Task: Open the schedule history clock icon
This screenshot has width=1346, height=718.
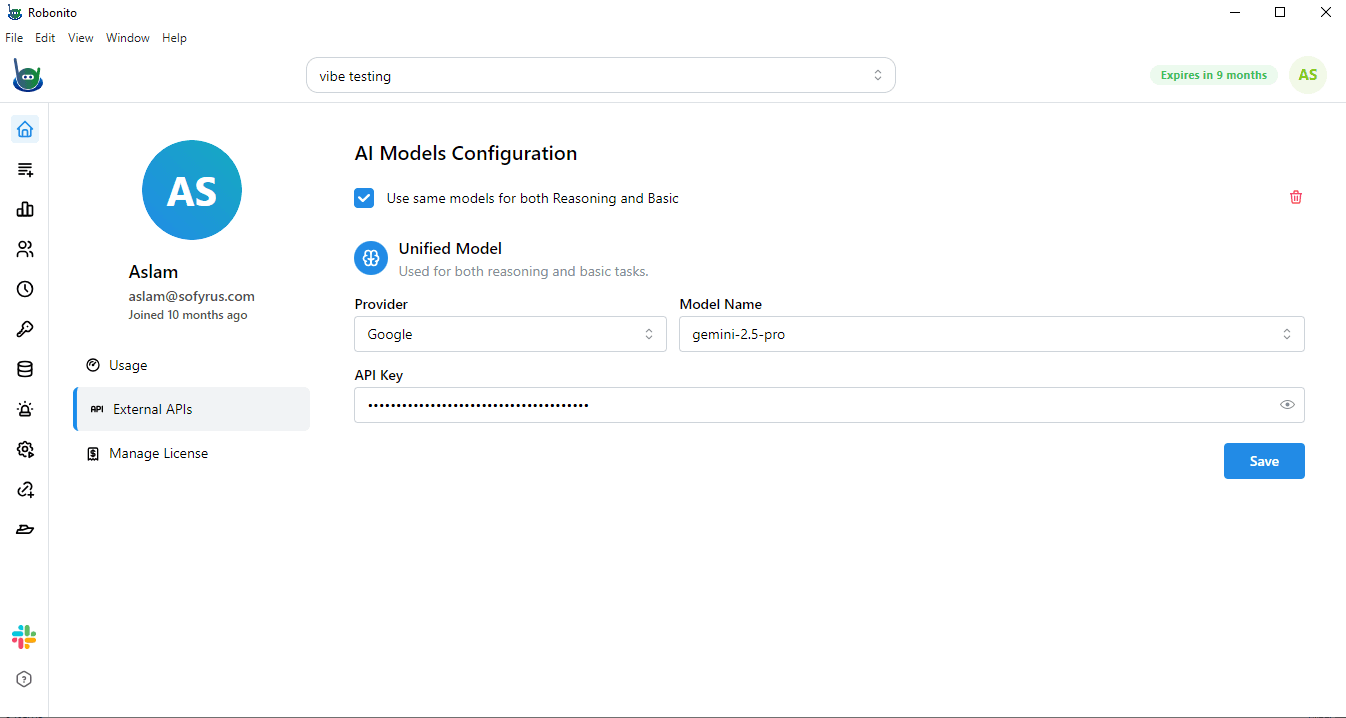Action: click(x=24, y=289)
